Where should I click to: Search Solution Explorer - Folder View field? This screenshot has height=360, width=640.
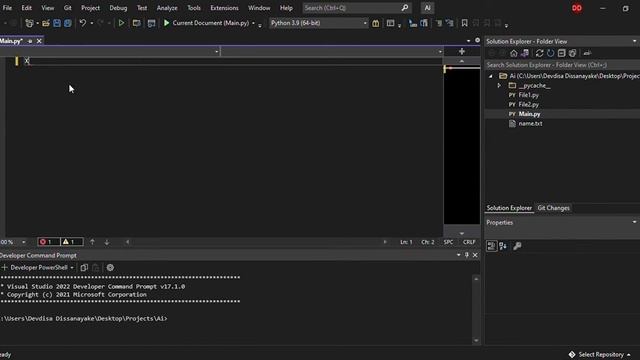[562, 65]
